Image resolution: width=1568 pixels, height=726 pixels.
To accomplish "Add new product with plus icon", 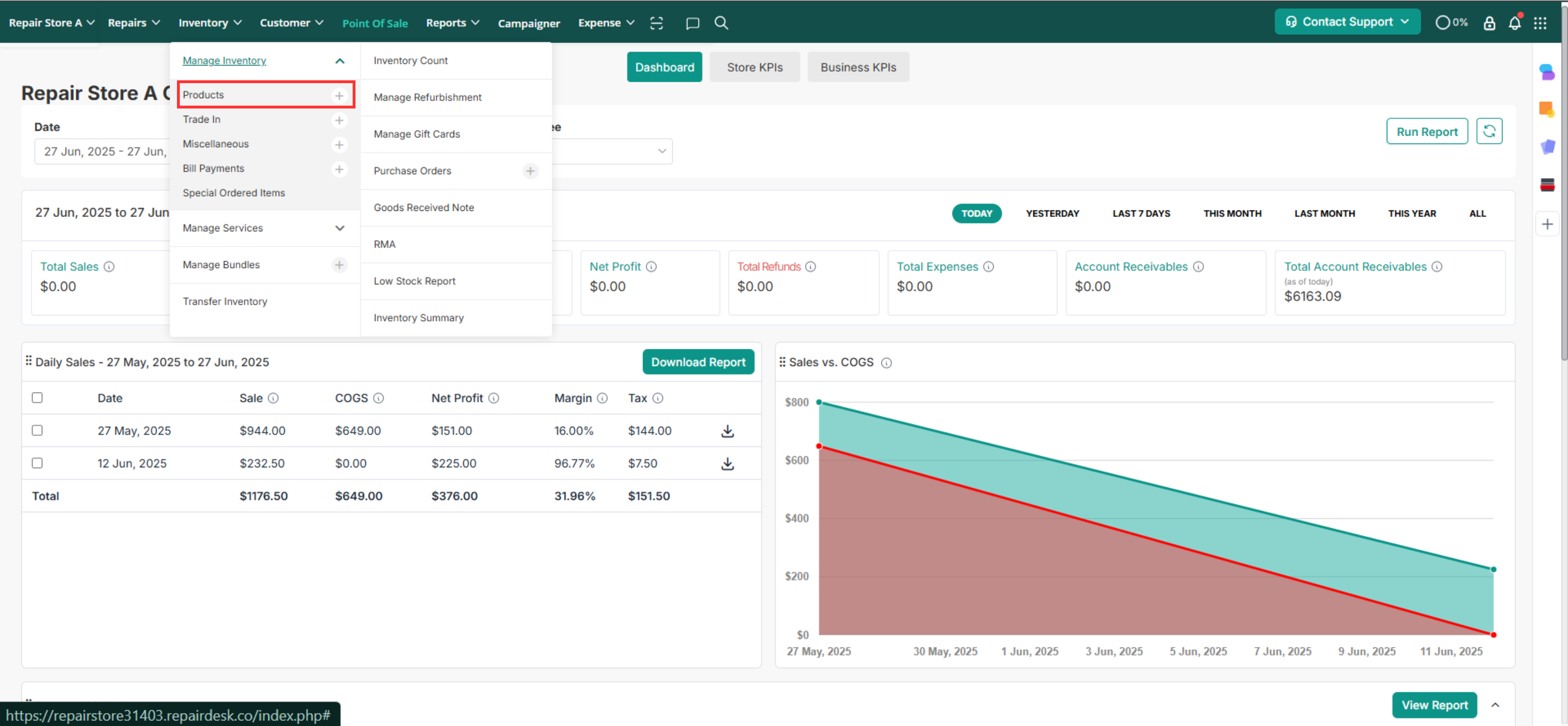I will tap(339, 96).
